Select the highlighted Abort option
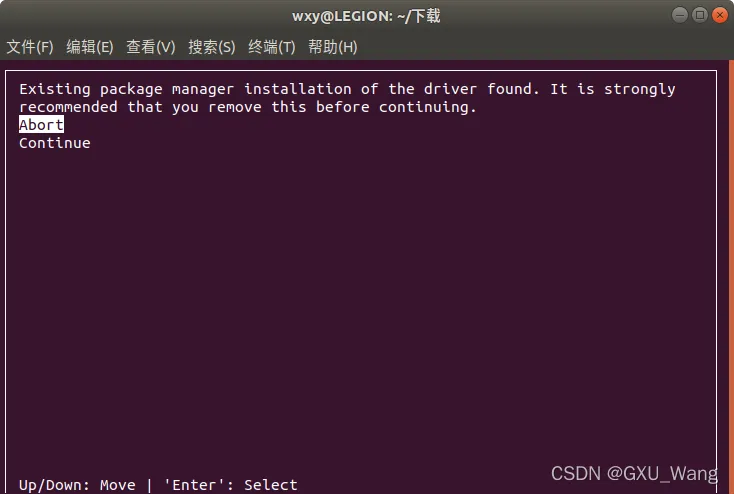 point(41,125)
